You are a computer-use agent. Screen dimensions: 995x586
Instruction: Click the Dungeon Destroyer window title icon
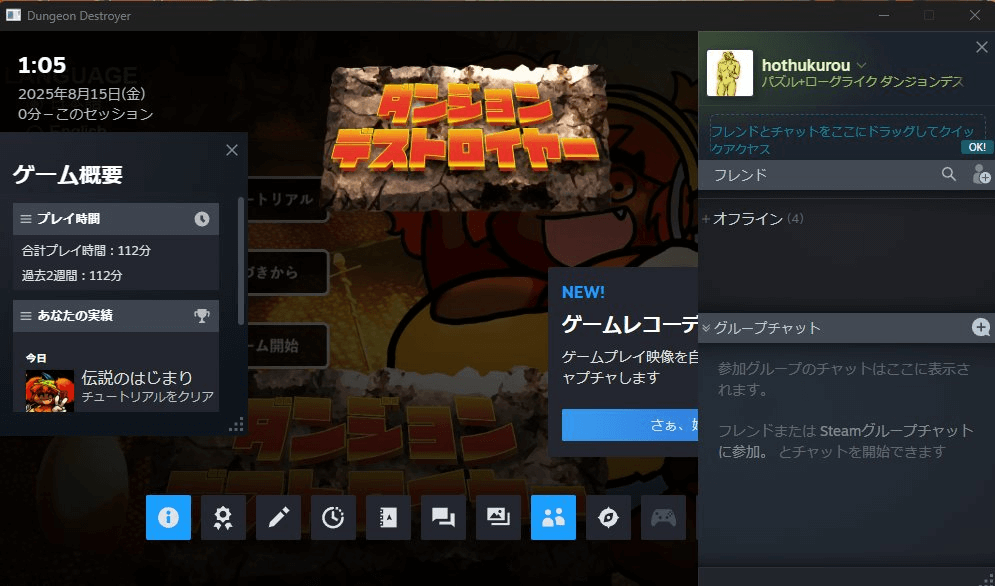(x=13, y=15)
